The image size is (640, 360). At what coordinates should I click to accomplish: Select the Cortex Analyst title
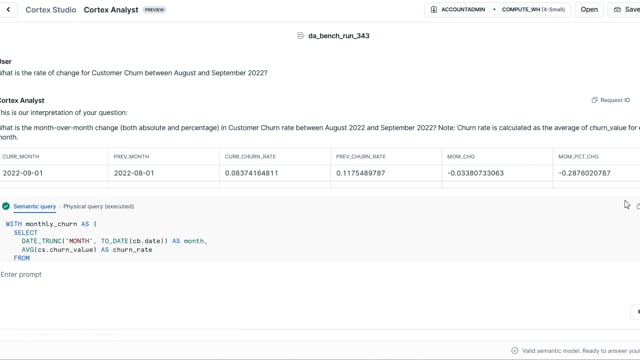click(x=111, y=10)
